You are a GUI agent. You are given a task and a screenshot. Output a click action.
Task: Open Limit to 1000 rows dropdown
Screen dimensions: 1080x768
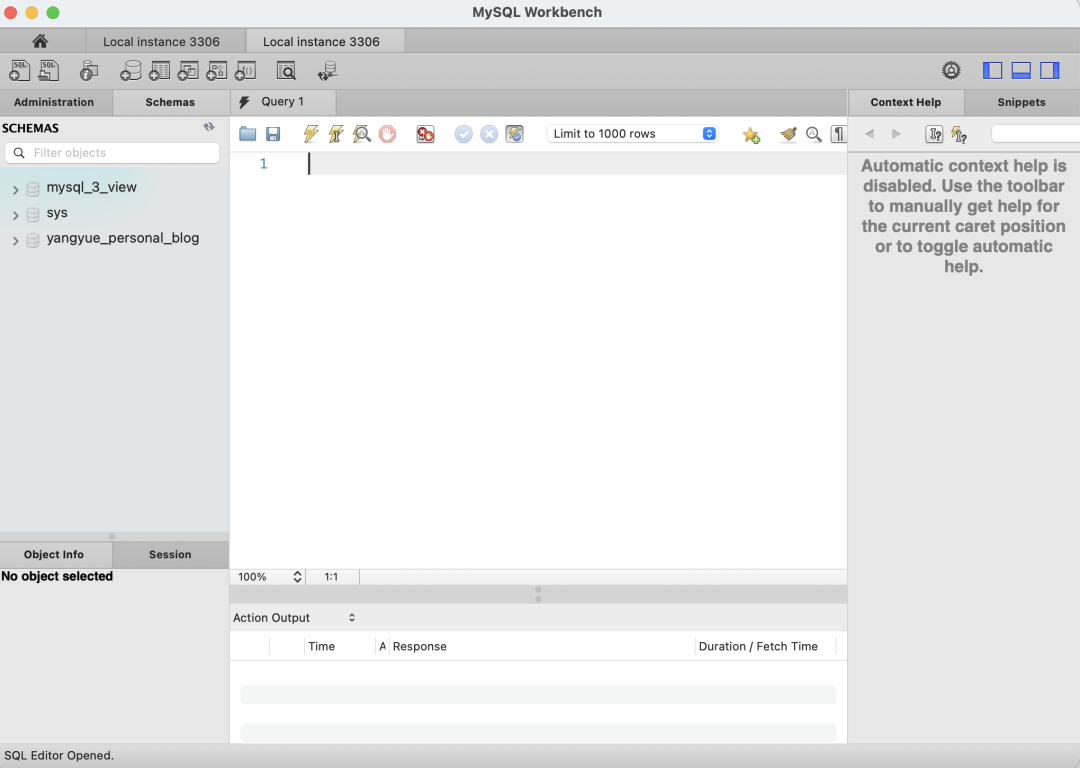(x=632, y=134)
